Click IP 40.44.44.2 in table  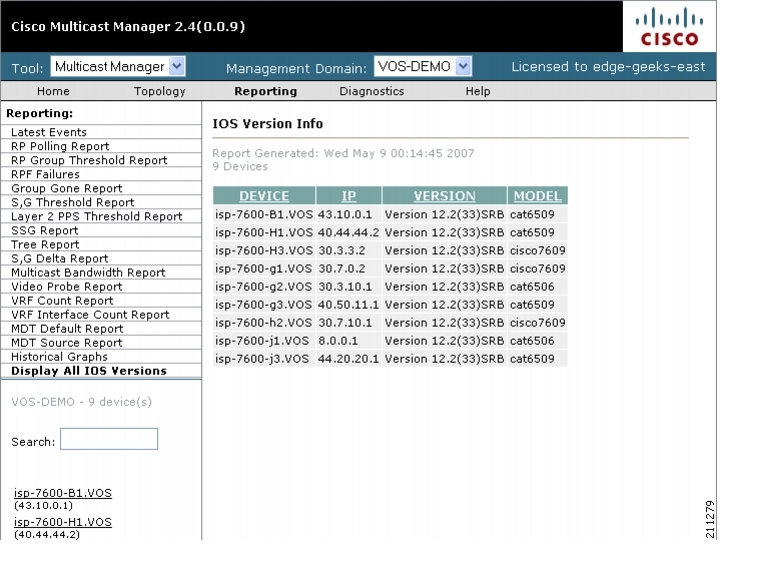point(349,232)
